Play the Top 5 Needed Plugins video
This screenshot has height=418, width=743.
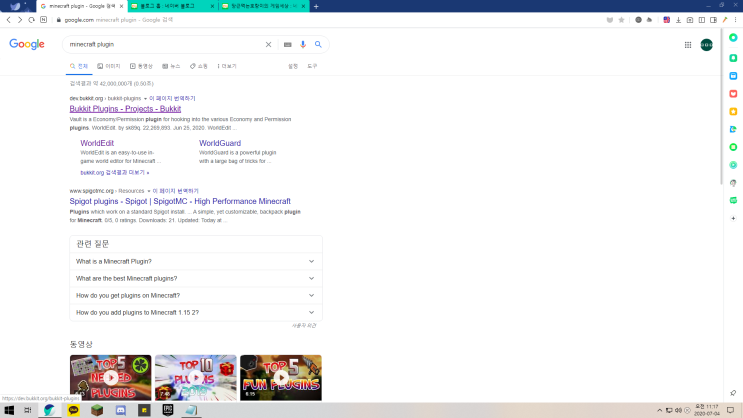pyautogui.click(x=110, y=378)
